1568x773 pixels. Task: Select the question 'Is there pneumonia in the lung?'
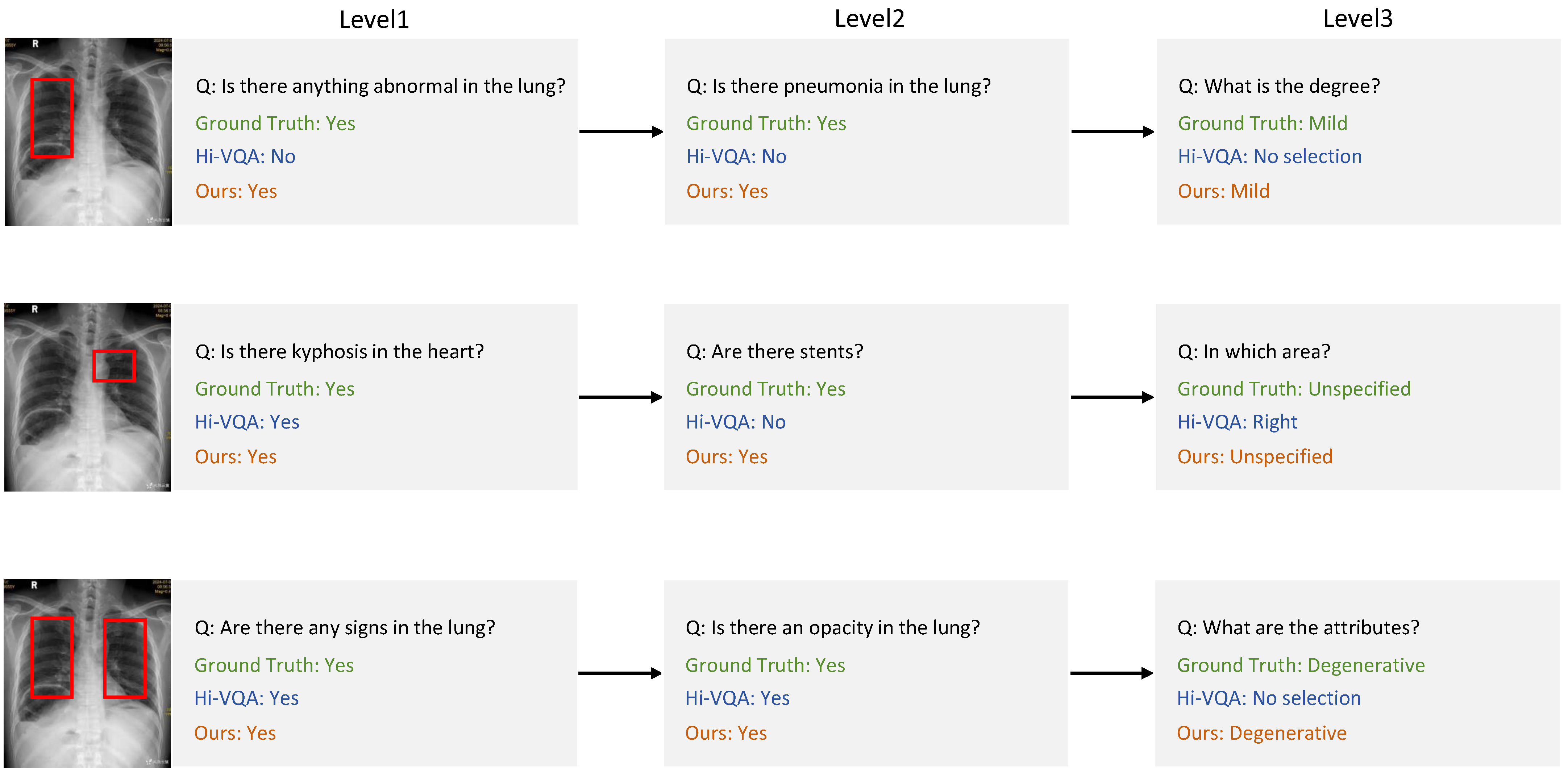tap(838, 87)
